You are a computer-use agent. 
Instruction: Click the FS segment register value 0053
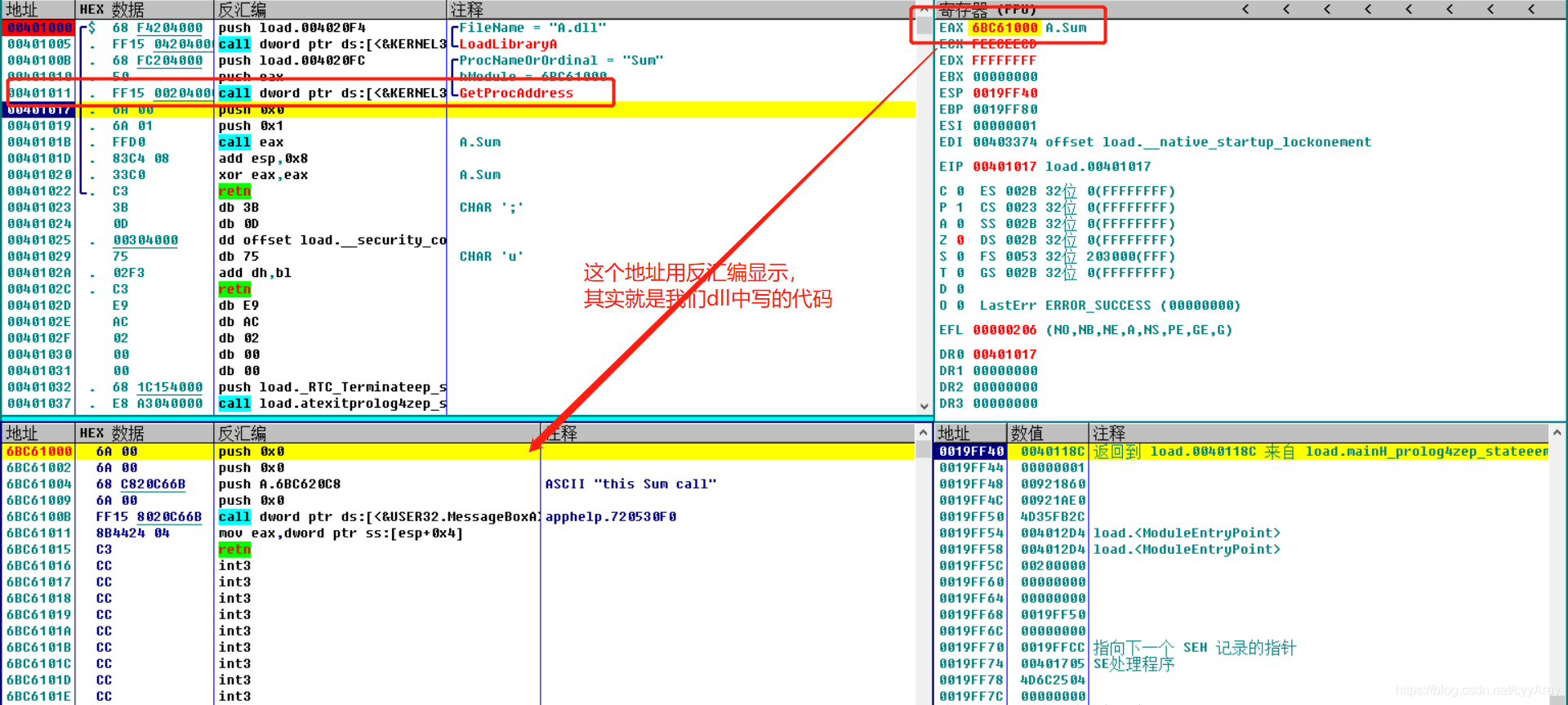point(1021,257)
